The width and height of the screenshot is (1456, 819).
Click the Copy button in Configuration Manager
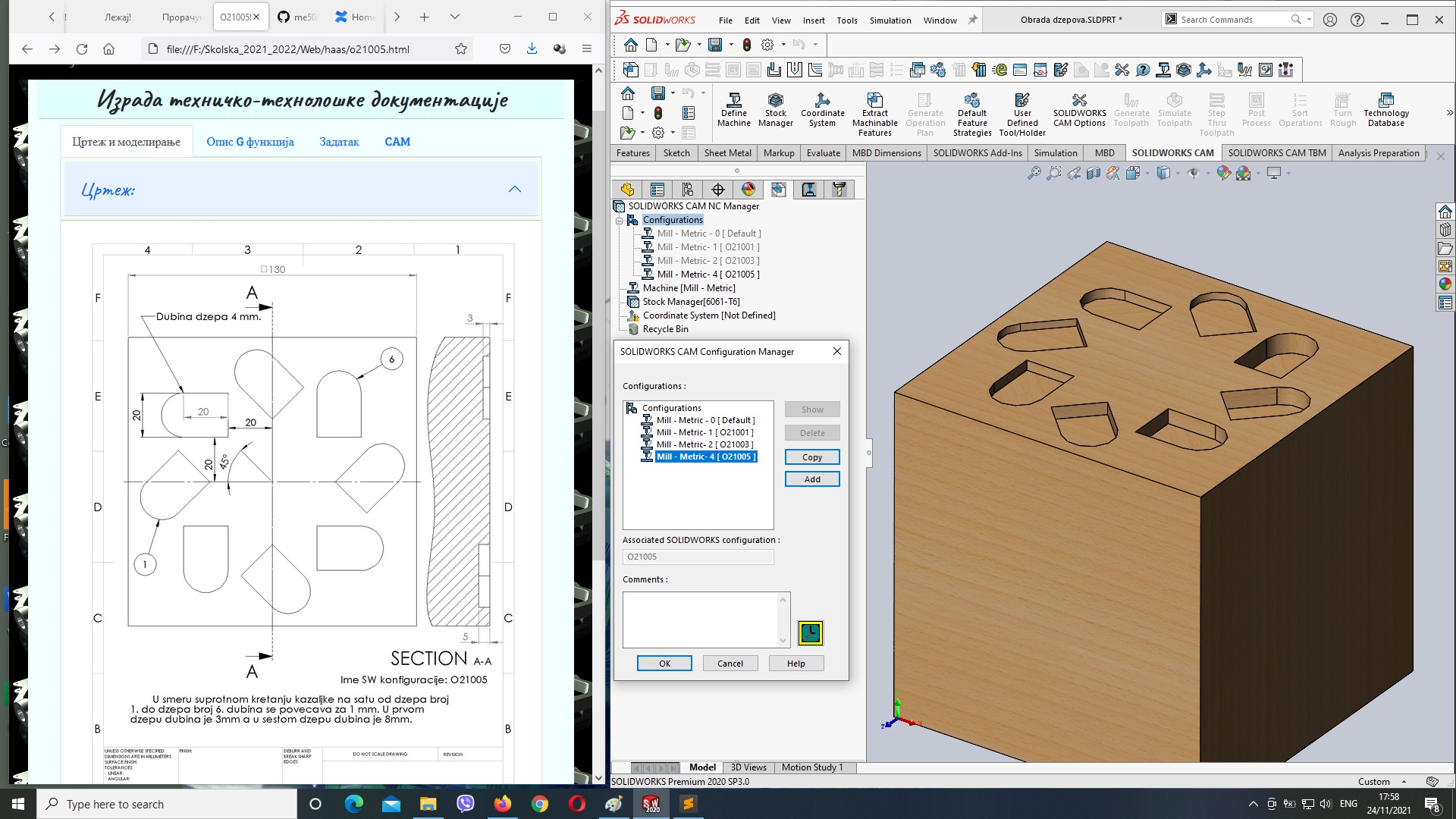tap(812, 456)
